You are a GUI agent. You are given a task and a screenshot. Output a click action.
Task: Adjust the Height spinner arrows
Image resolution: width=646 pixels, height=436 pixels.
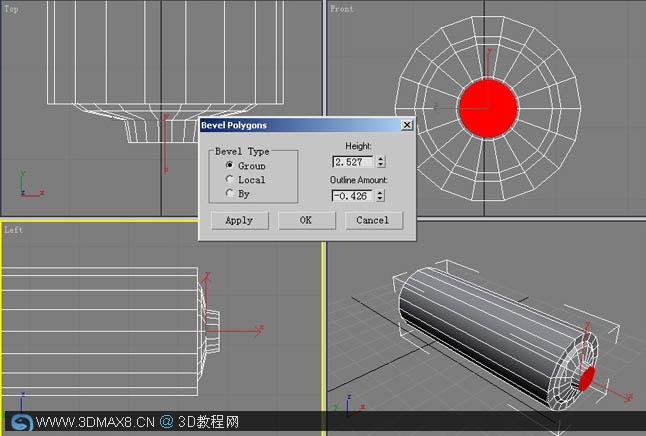(381, 162)
